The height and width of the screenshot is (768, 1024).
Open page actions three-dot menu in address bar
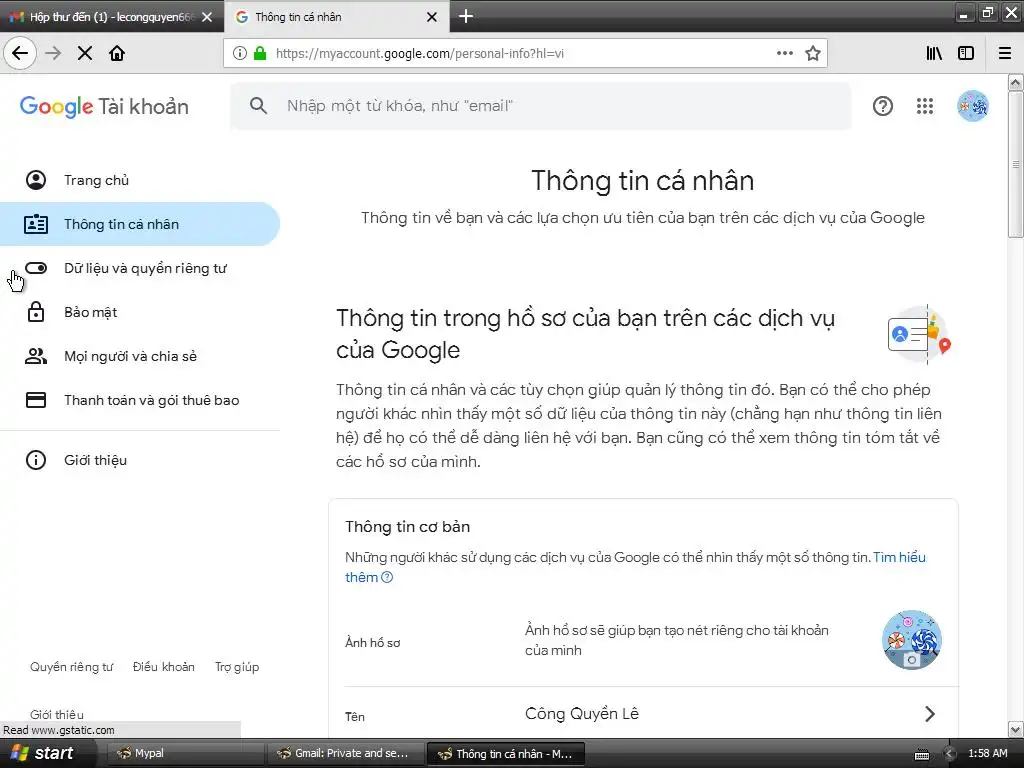click(784, 53)
